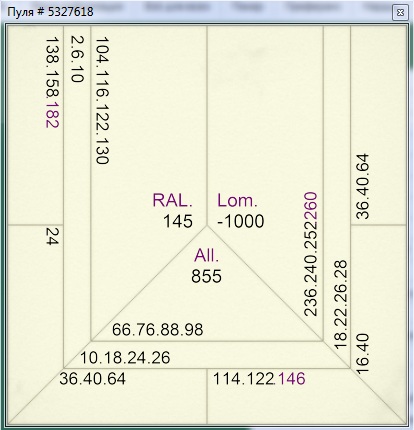
Task: Click the vertical 138.158.182 column
Action: 52,82
